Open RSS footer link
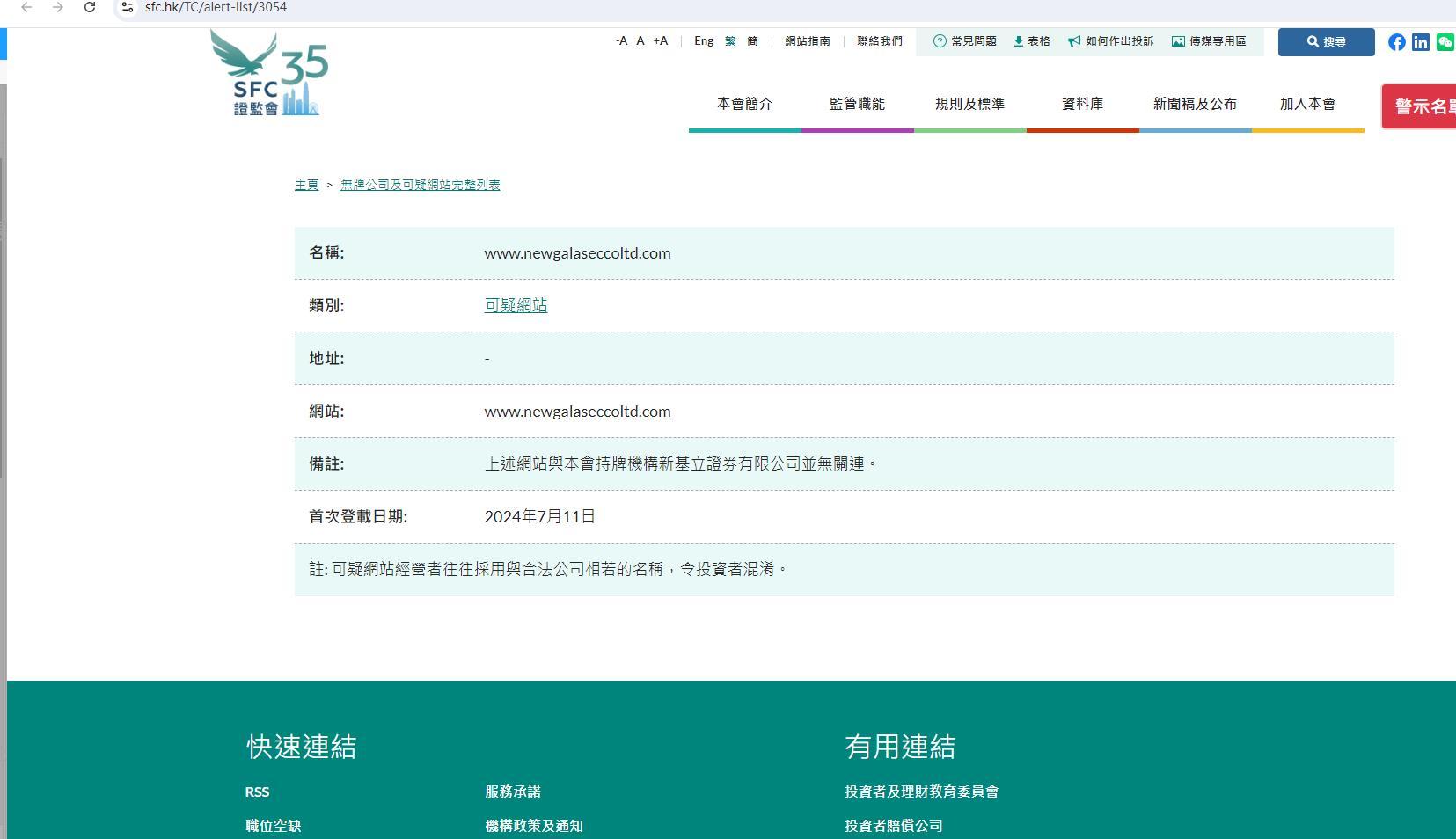 tap(257, 792)
